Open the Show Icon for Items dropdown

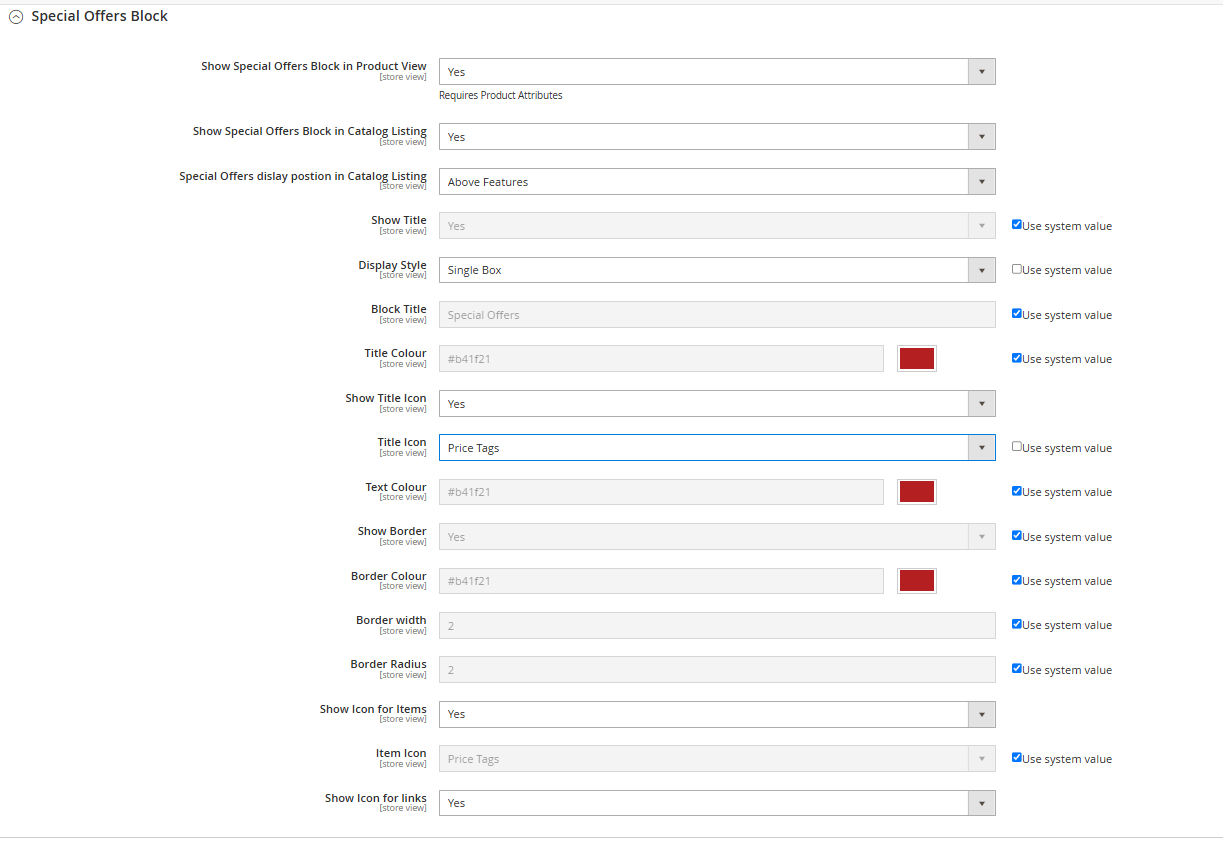(716, 714)
